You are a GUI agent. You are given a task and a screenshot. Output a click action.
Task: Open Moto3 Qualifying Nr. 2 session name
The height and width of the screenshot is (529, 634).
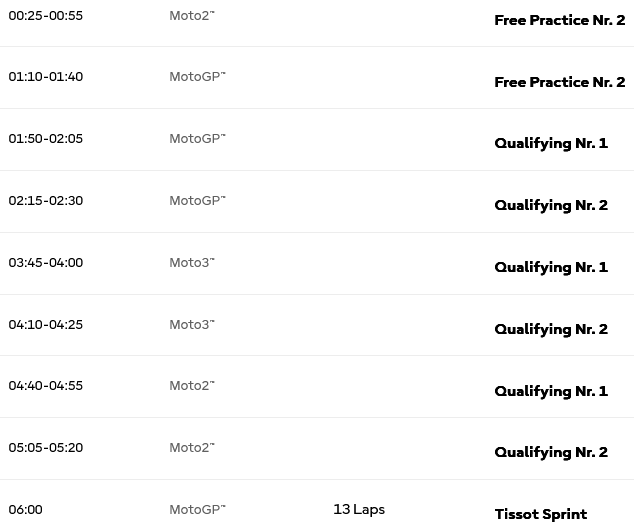tap(551, 329)
